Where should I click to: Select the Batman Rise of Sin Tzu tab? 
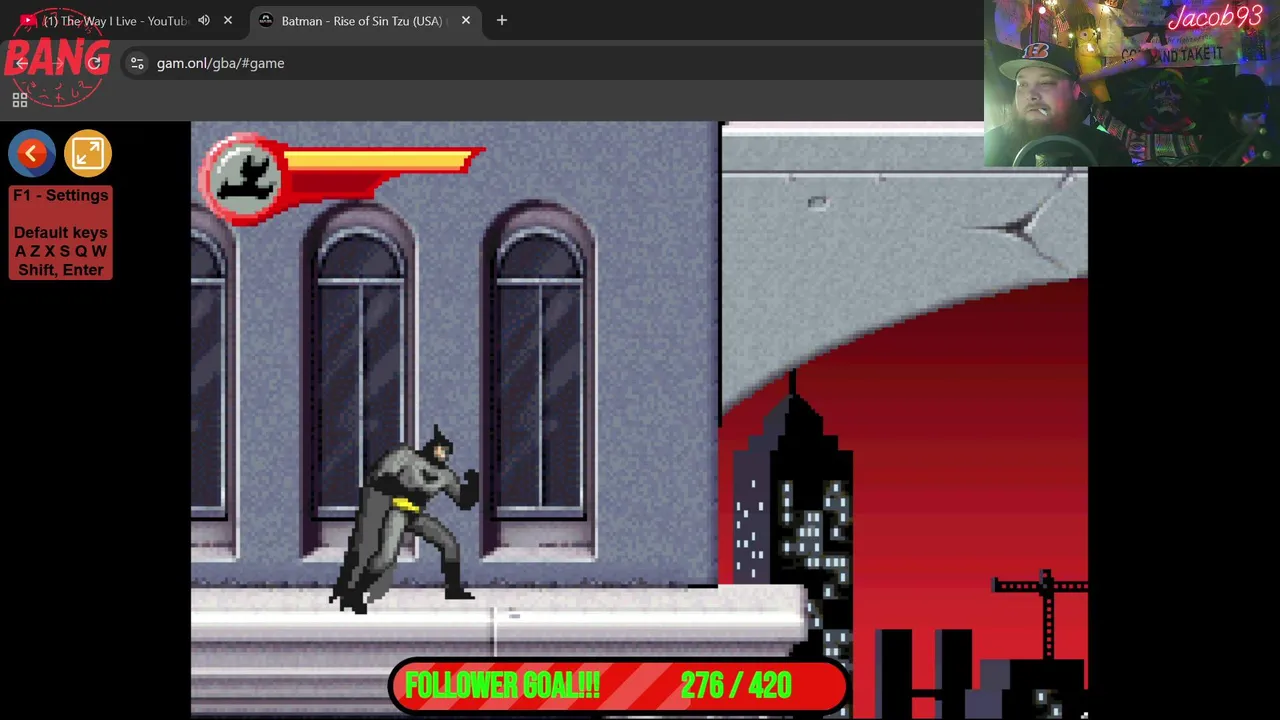click(362, 20)
